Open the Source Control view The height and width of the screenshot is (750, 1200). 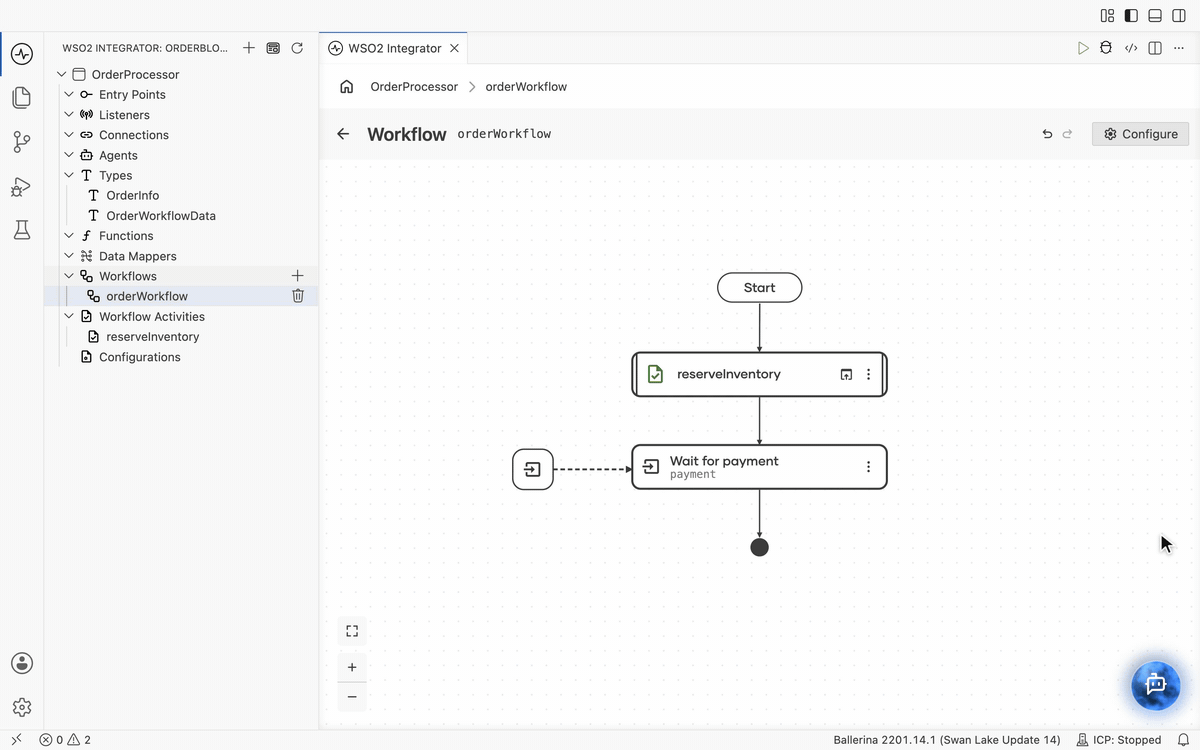coord(22,142)
